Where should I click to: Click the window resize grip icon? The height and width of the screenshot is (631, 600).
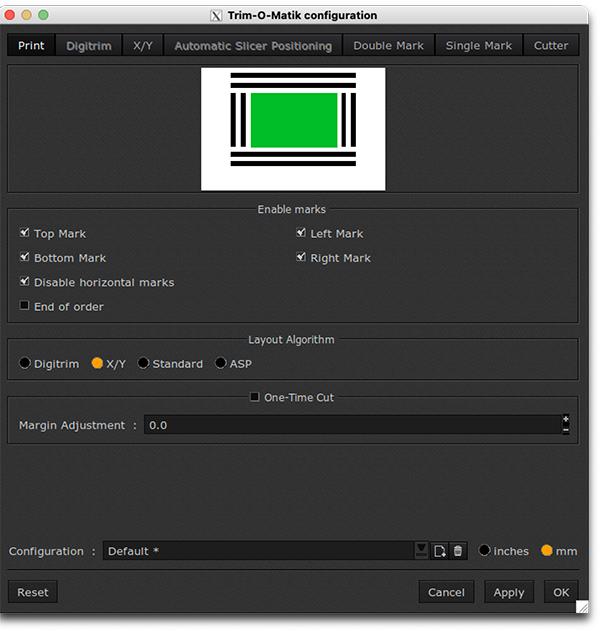click(582, 606)
